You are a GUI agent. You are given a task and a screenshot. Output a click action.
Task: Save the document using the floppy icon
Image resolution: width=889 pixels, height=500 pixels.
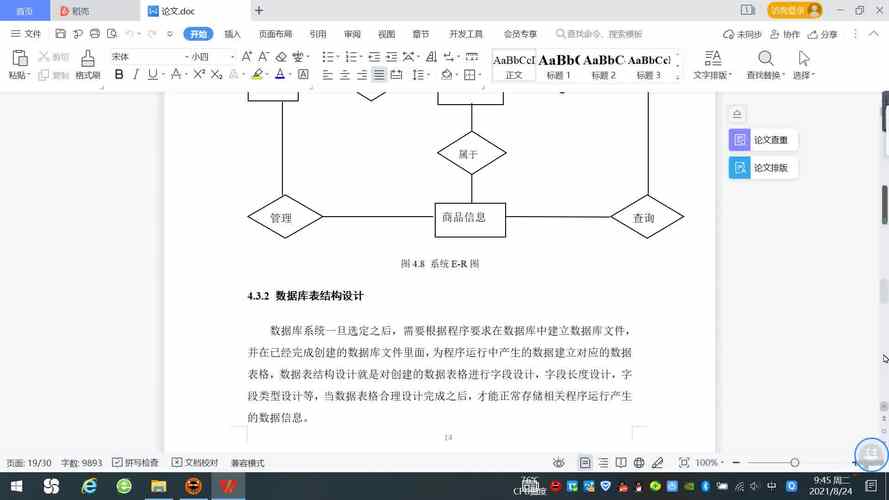tap(60, 34)
